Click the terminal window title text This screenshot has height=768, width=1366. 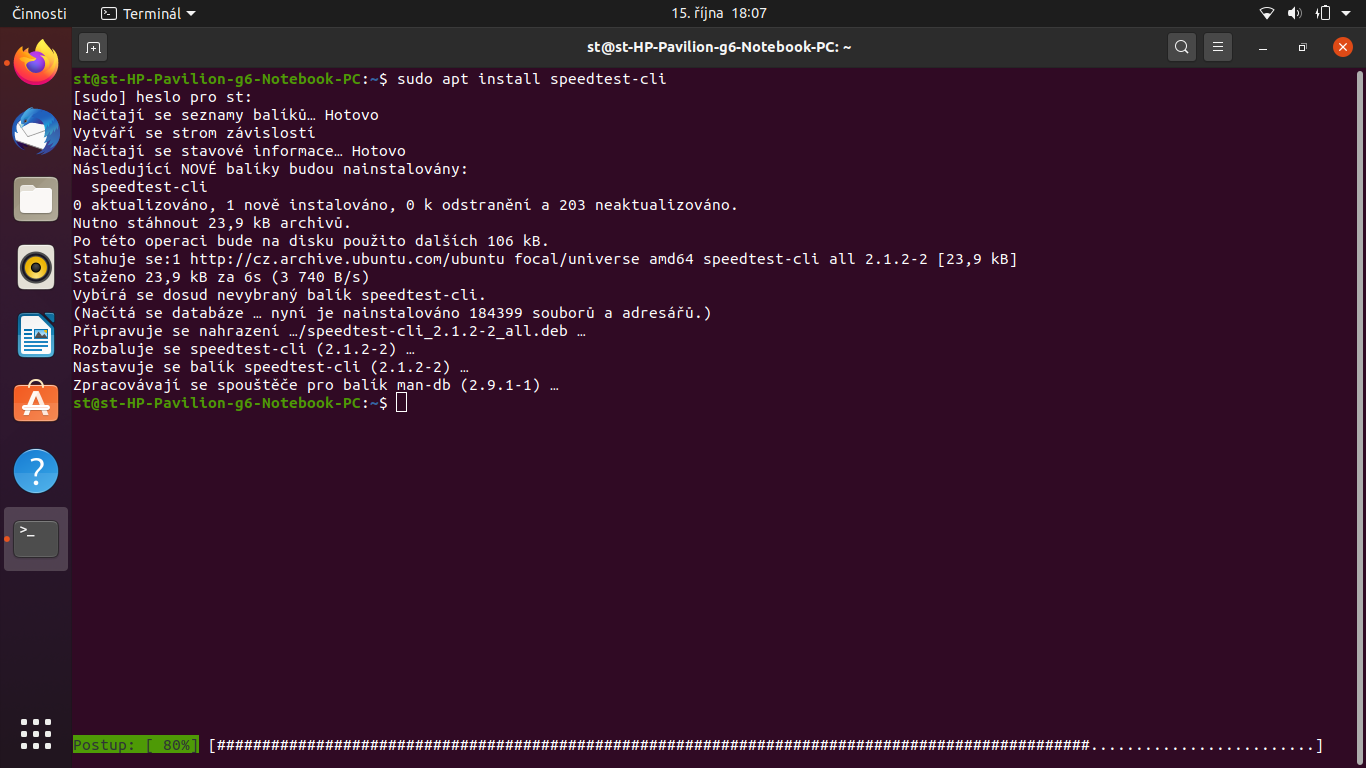pos(719,47)
